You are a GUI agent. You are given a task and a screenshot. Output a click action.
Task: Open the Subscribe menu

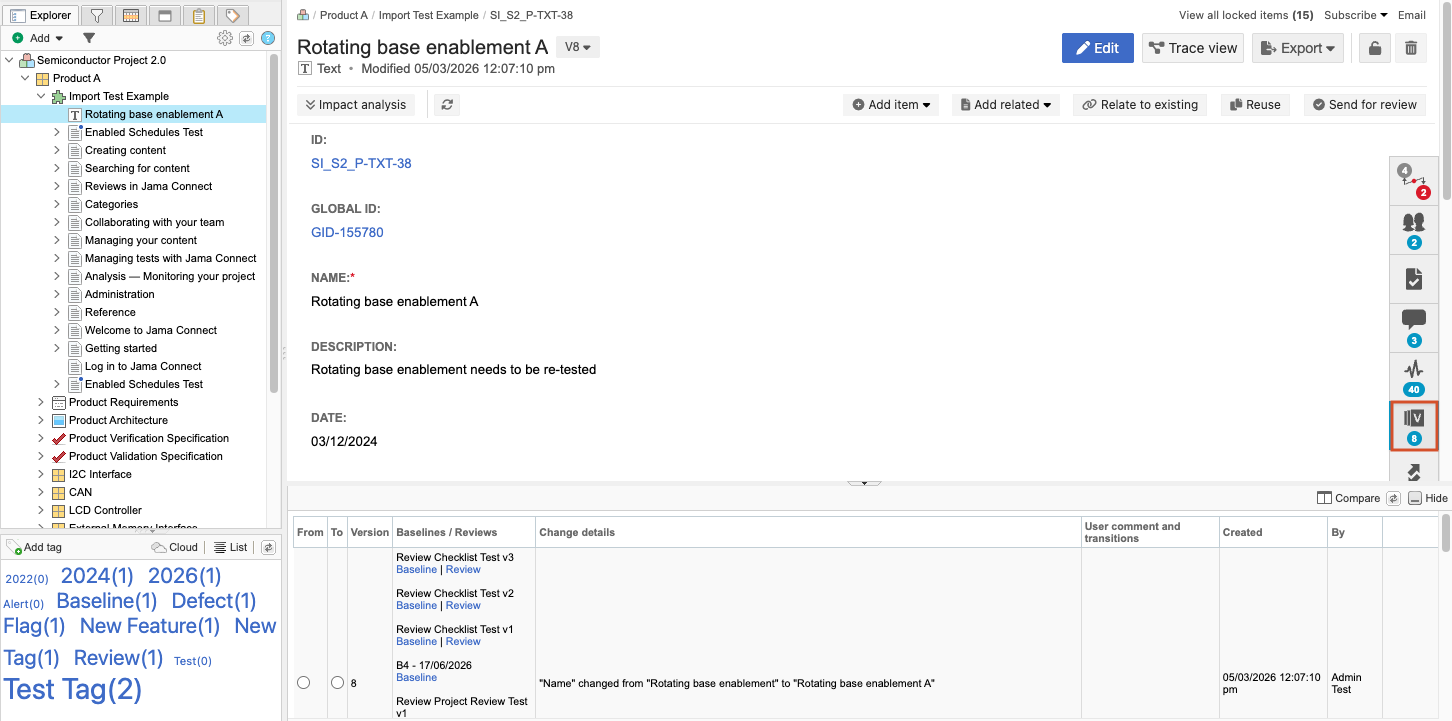click(x=1355, y=15)
